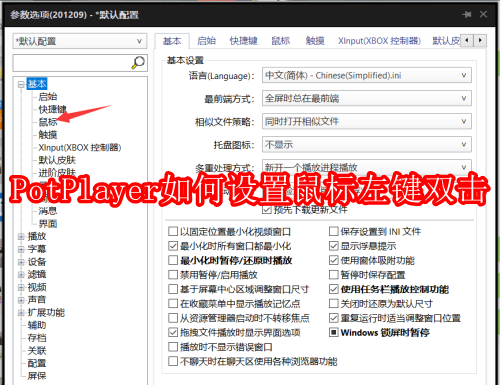The width and height of the screenshot is (500, 385).
Task: Open the 默认配置 profile dropdown
Action: tap(80, 41)
